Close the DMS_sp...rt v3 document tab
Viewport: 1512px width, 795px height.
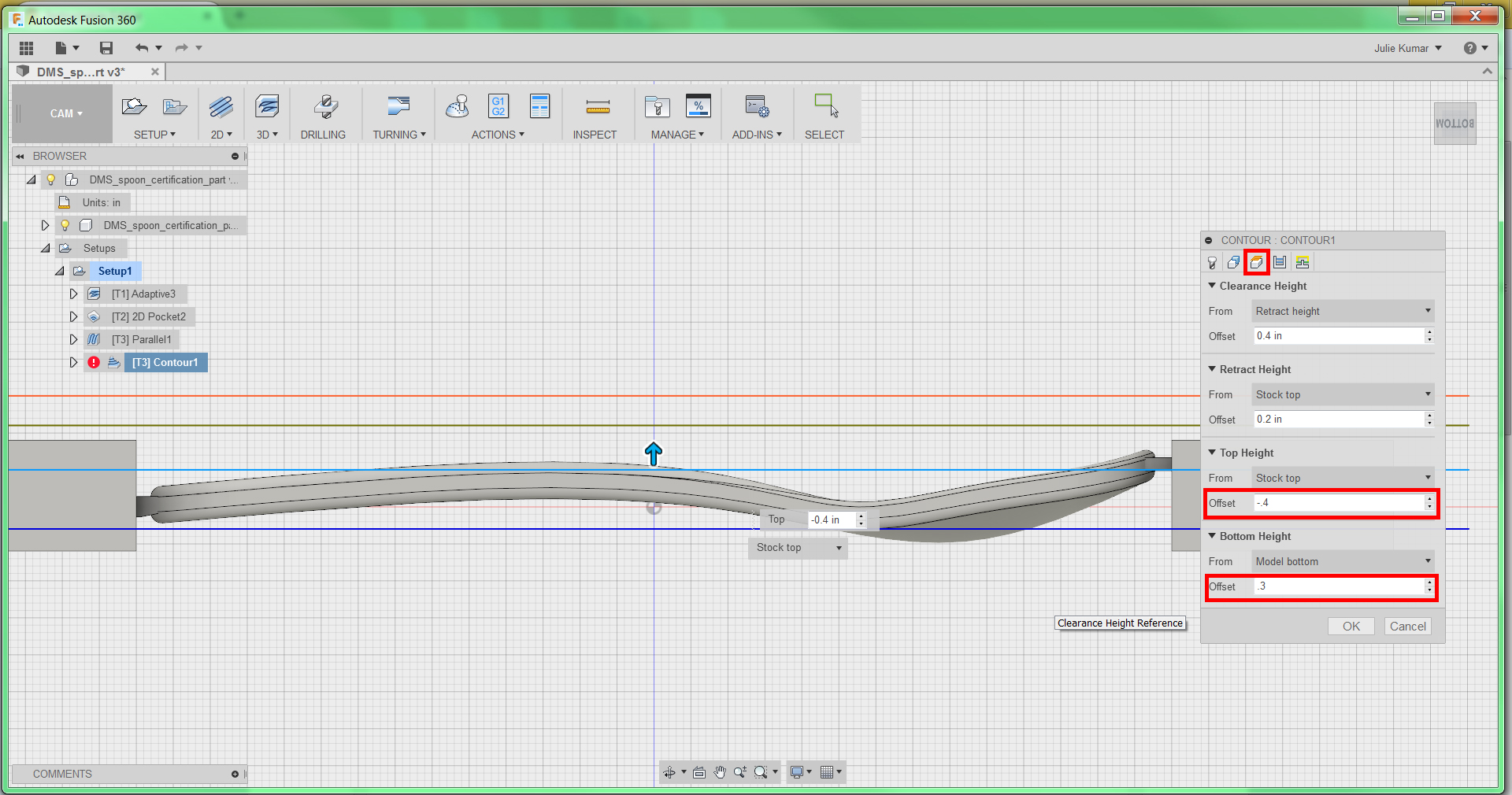[x=155, y=72]
